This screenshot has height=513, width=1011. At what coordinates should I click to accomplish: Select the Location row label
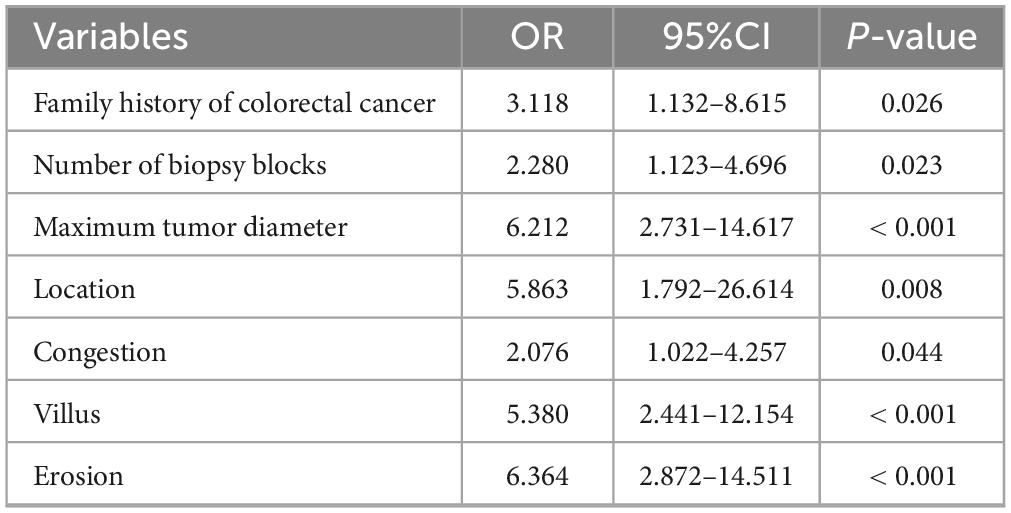click(84, 289)
